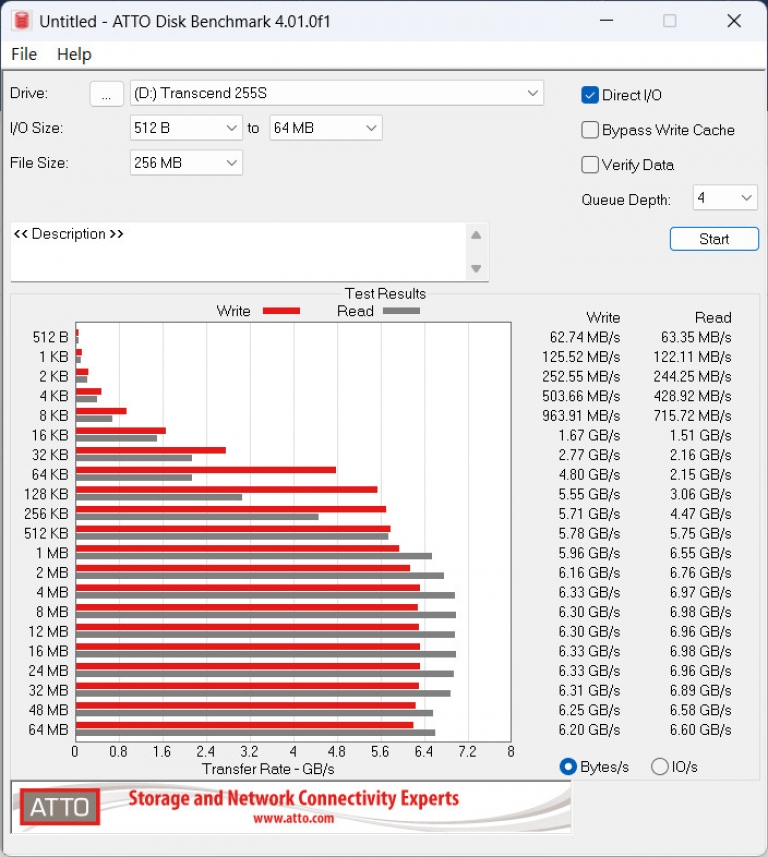Viewport: 768px width, 857px height.
Task: Click the 1 MB row label
Action: tap(52, 553)
